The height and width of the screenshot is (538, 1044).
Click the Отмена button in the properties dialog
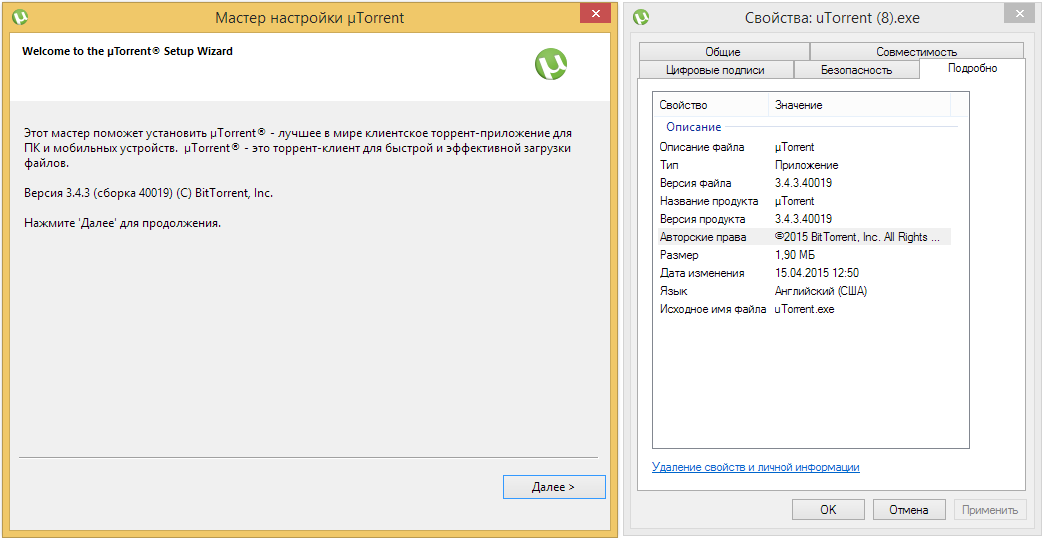point(909,510)
